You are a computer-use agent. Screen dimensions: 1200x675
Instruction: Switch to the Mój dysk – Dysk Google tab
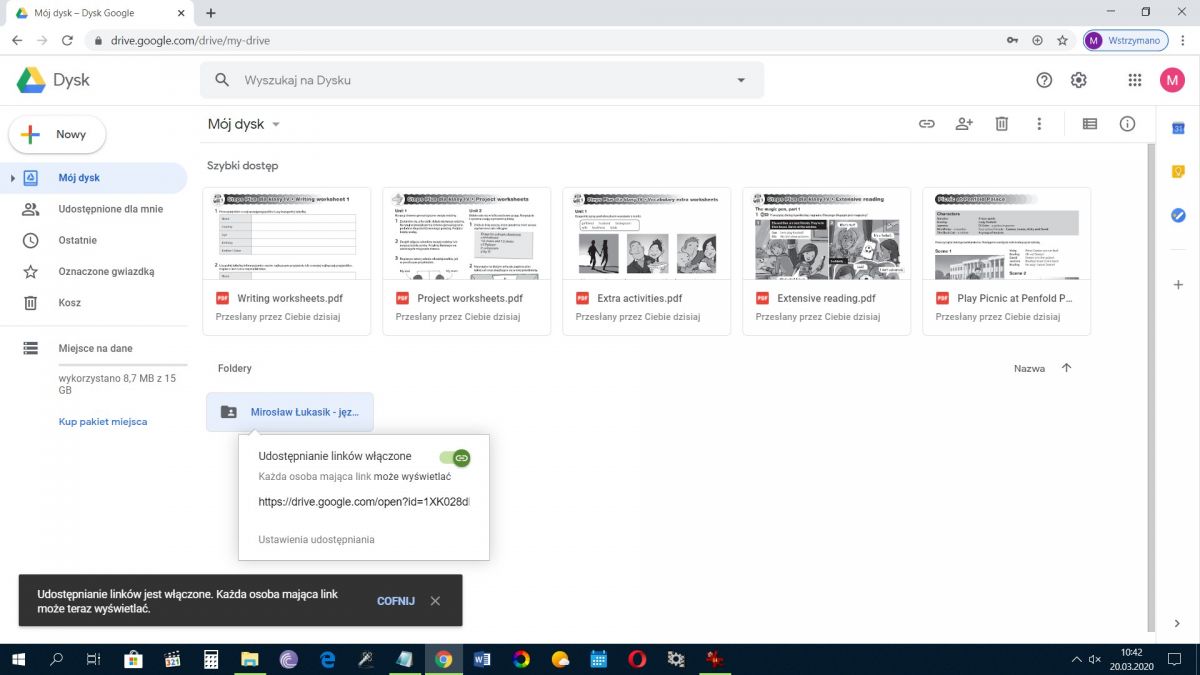[x=99, y=13]
